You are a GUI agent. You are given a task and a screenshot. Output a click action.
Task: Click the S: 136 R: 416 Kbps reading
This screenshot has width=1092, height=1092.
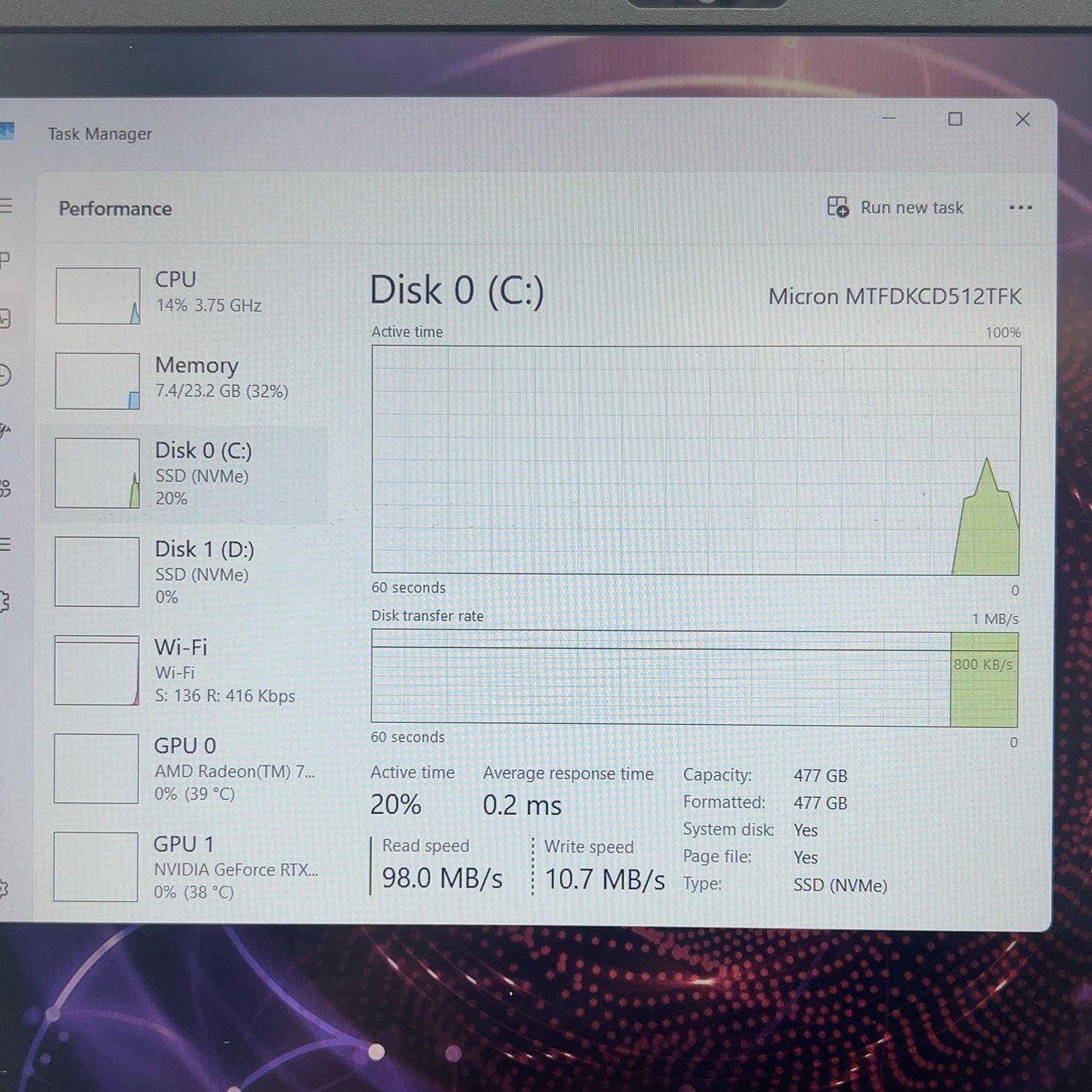pos(225,696)
